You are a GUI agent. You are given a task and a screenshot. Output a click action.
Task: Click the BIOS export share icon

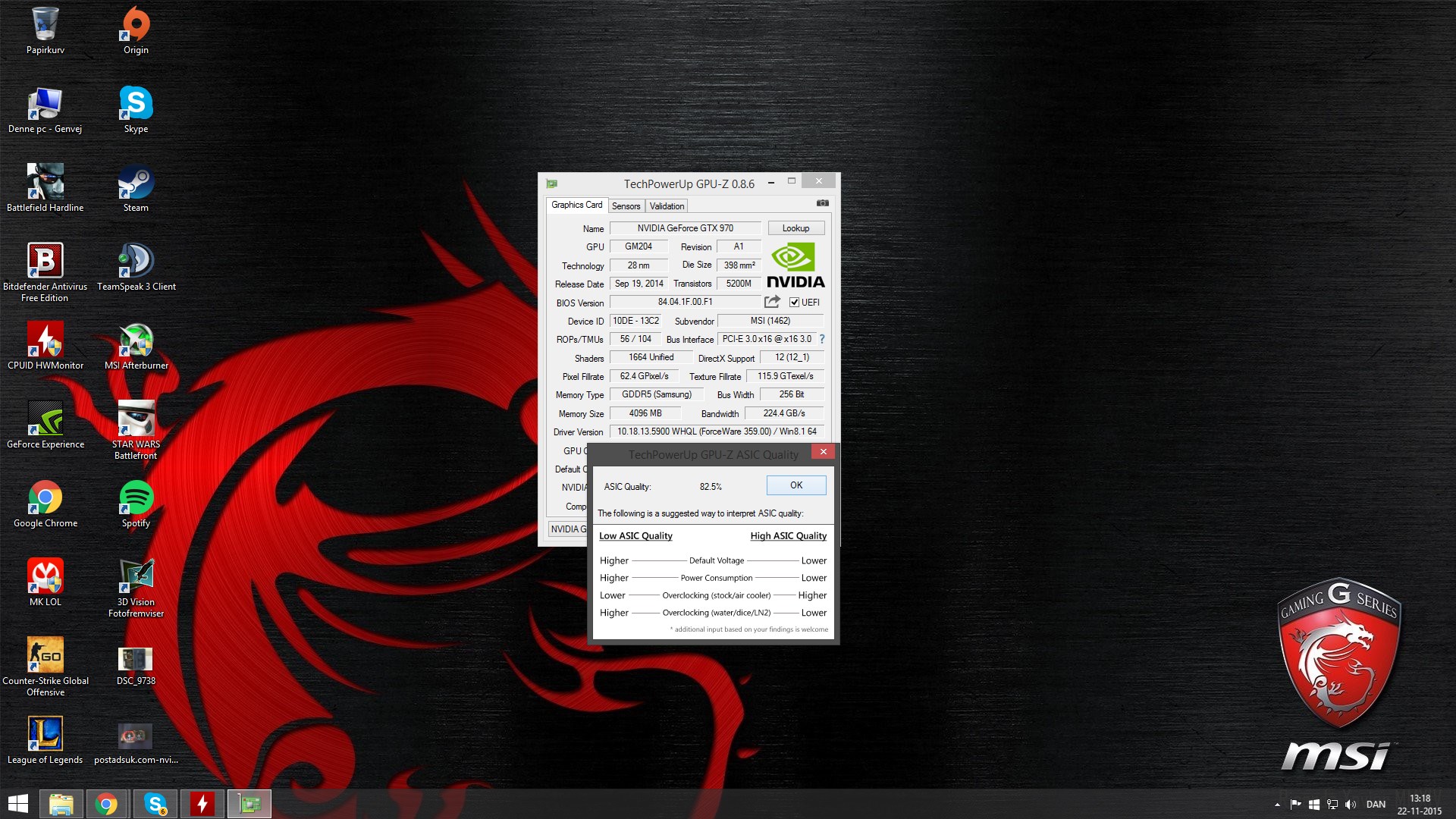(x=772, y=302)
